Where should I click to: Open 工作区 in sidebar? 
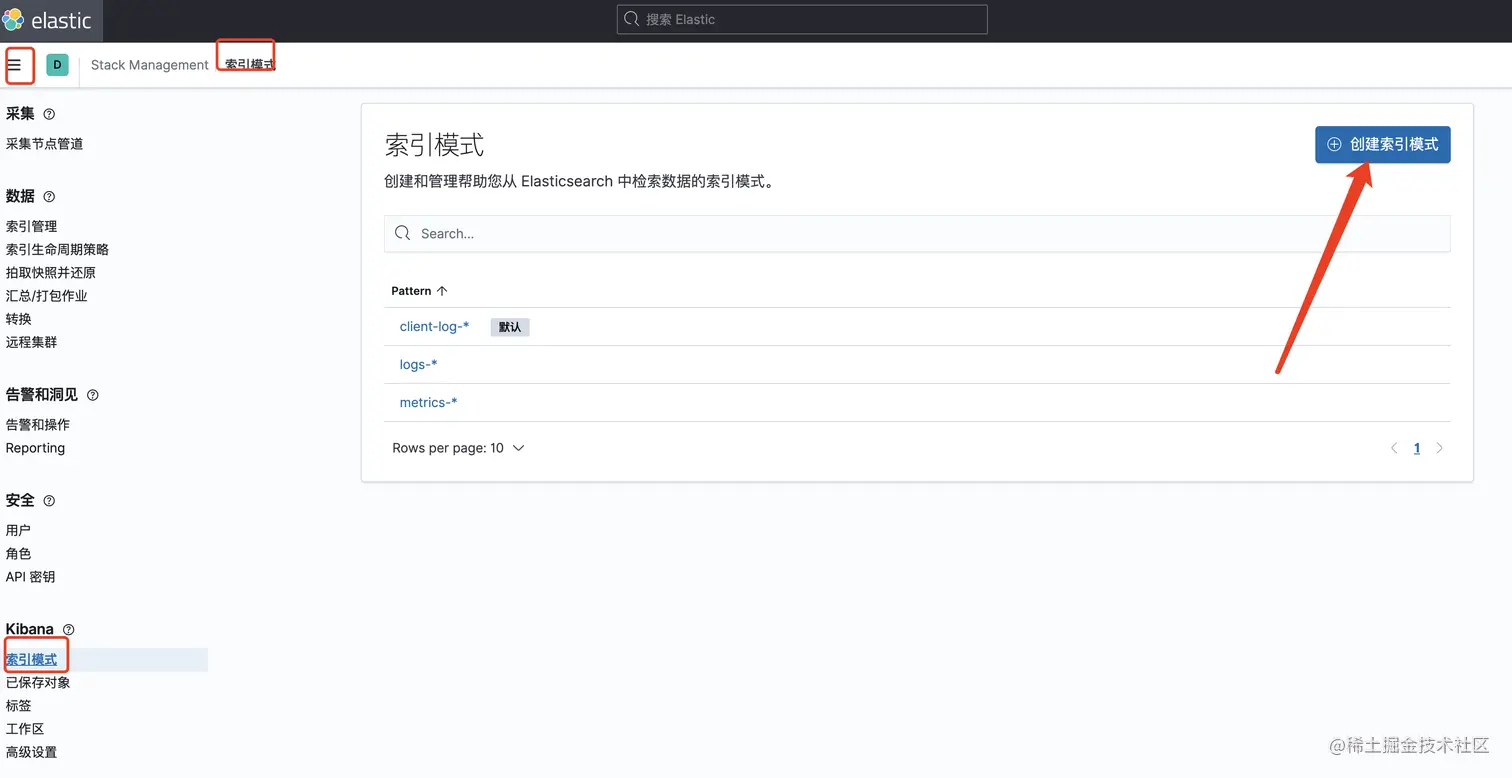24,729
